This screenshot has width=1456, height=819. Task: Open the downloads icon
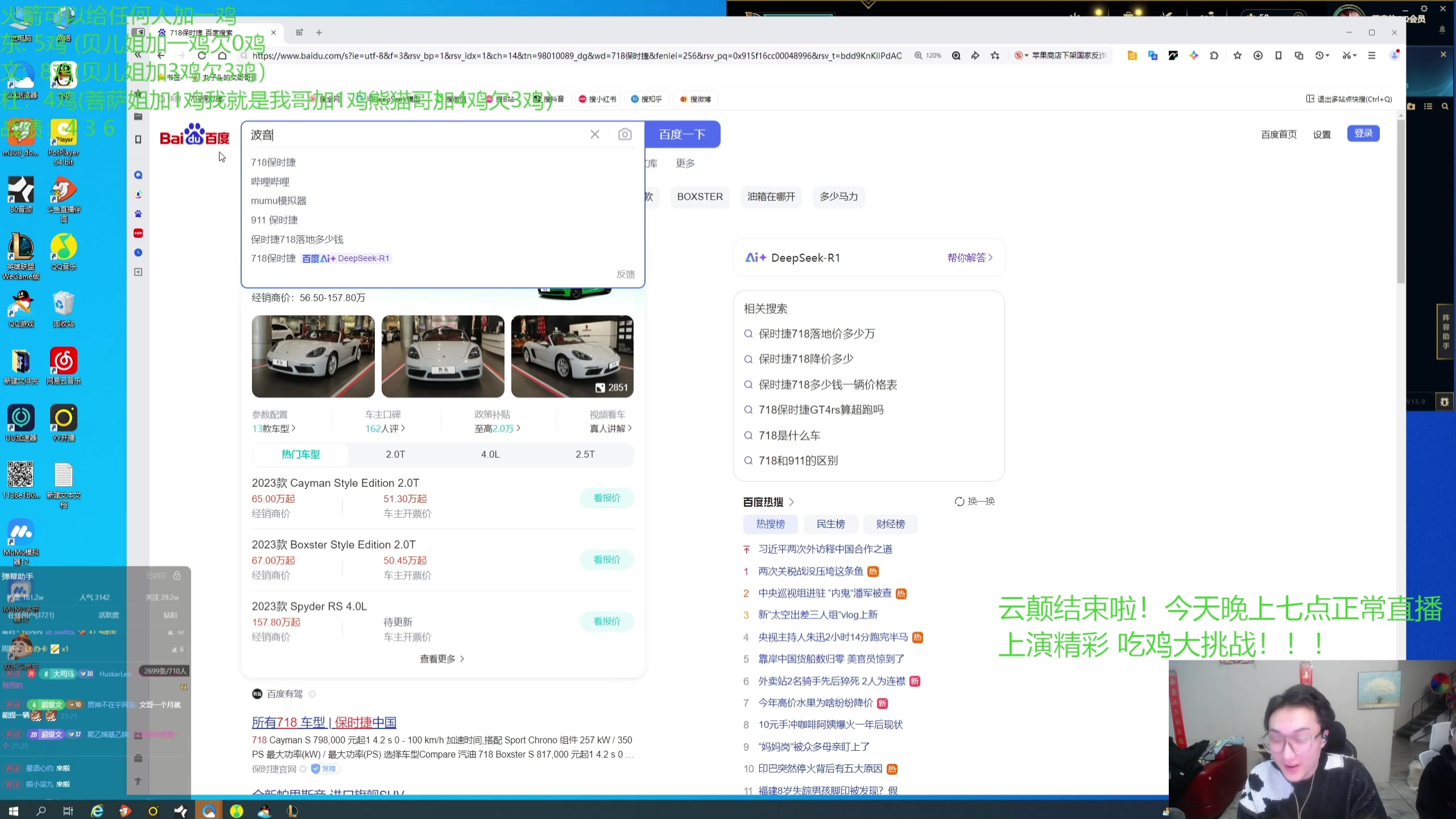coord(1258,55)
